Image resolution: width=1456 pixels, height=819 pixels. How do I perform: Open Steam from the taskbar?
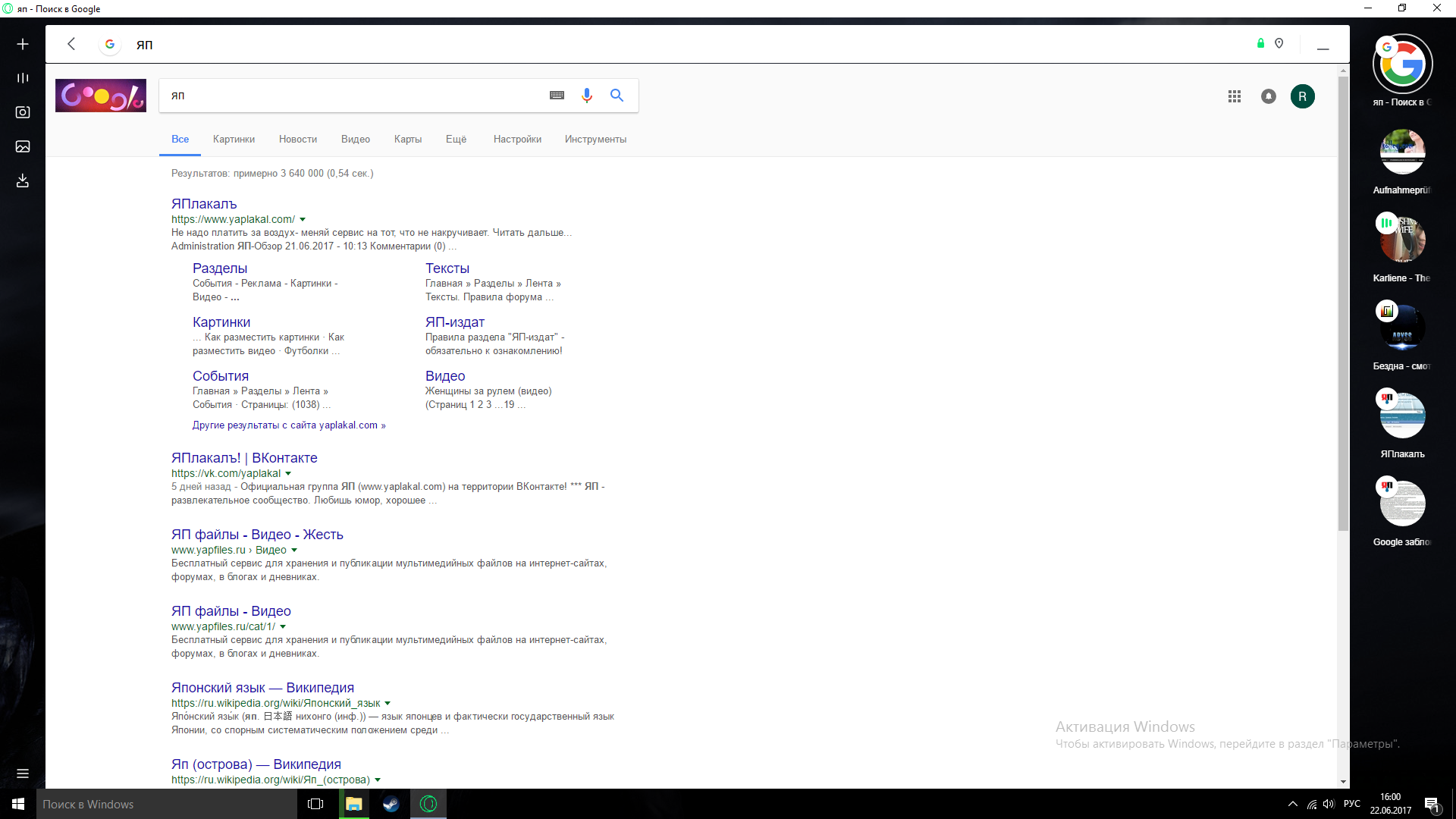pos(391,804)
